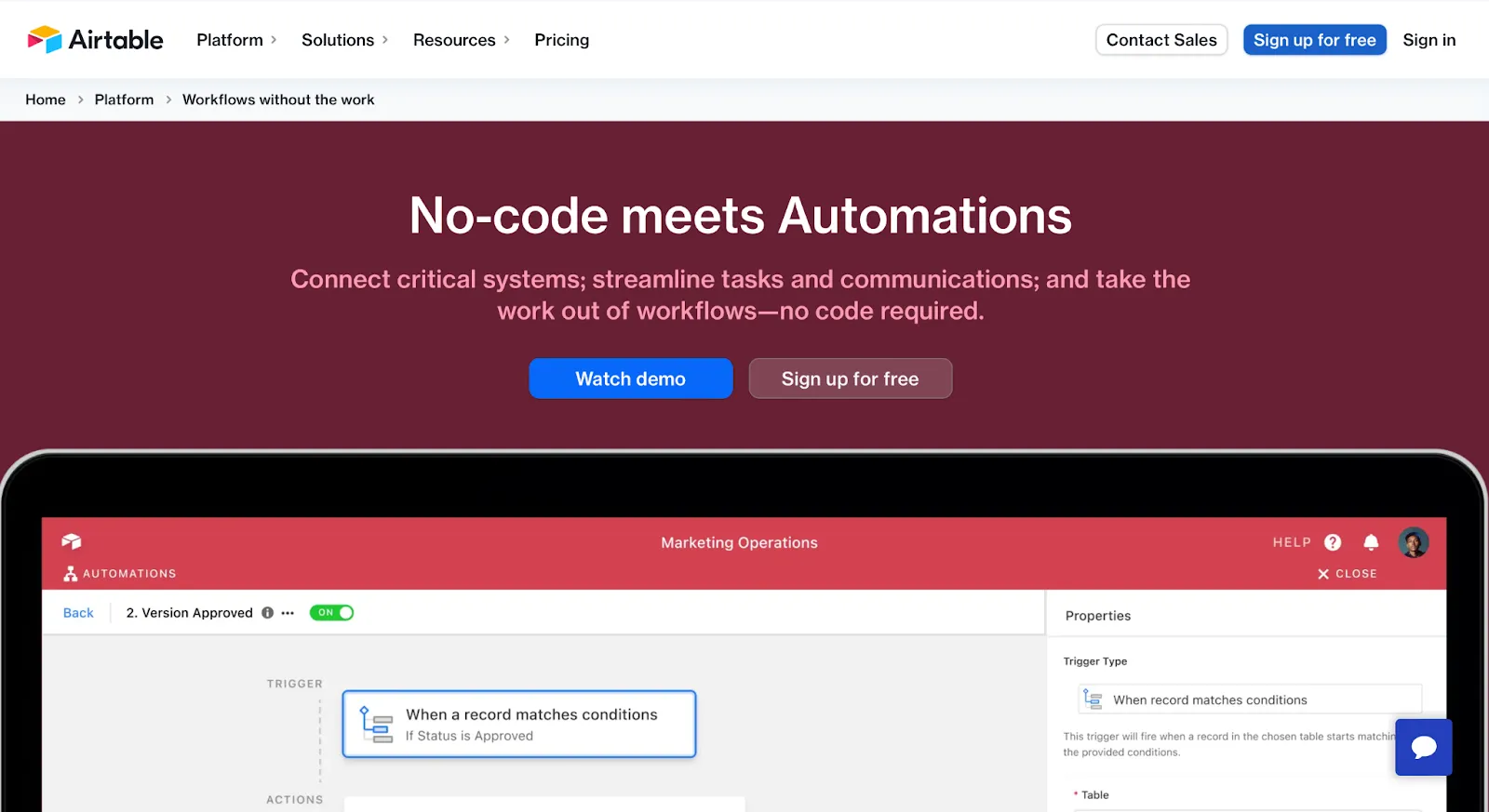Go to Home in breadcrumb
The image size is (1489, 812).
[46, 100]
